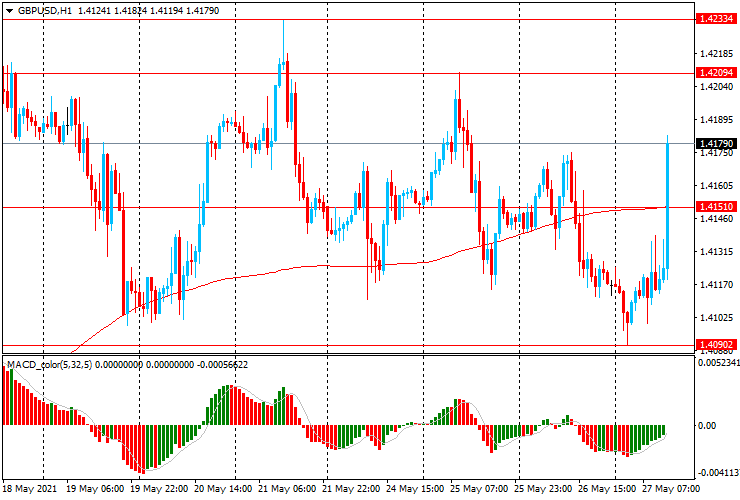Click the 24 May 15:00 time axis label
Viewport: 740px width, 500px height.
pyautogui.click(x=415, y=488)
